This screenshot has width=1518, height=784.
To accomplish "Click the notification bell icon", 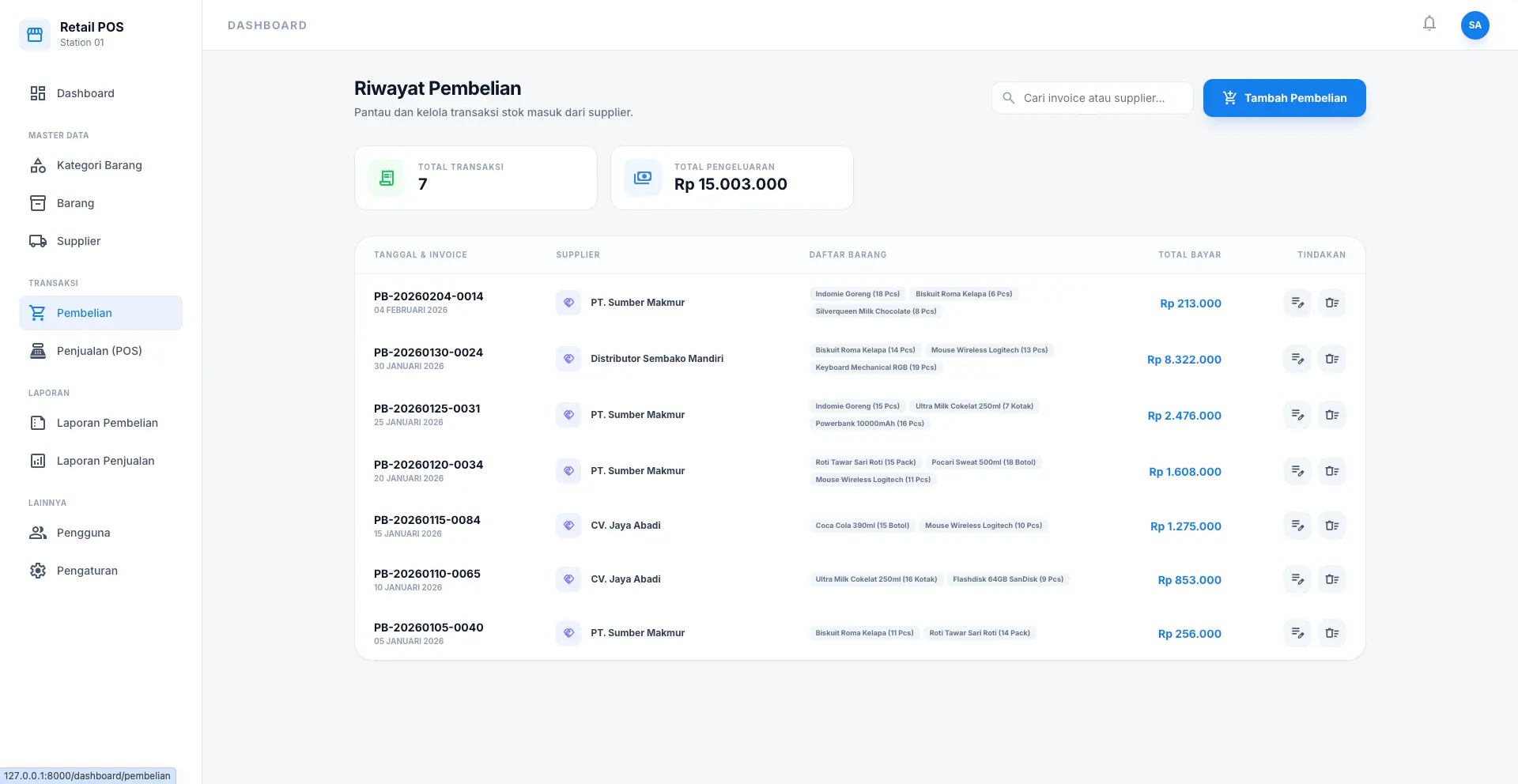I will coord(1429,24).
